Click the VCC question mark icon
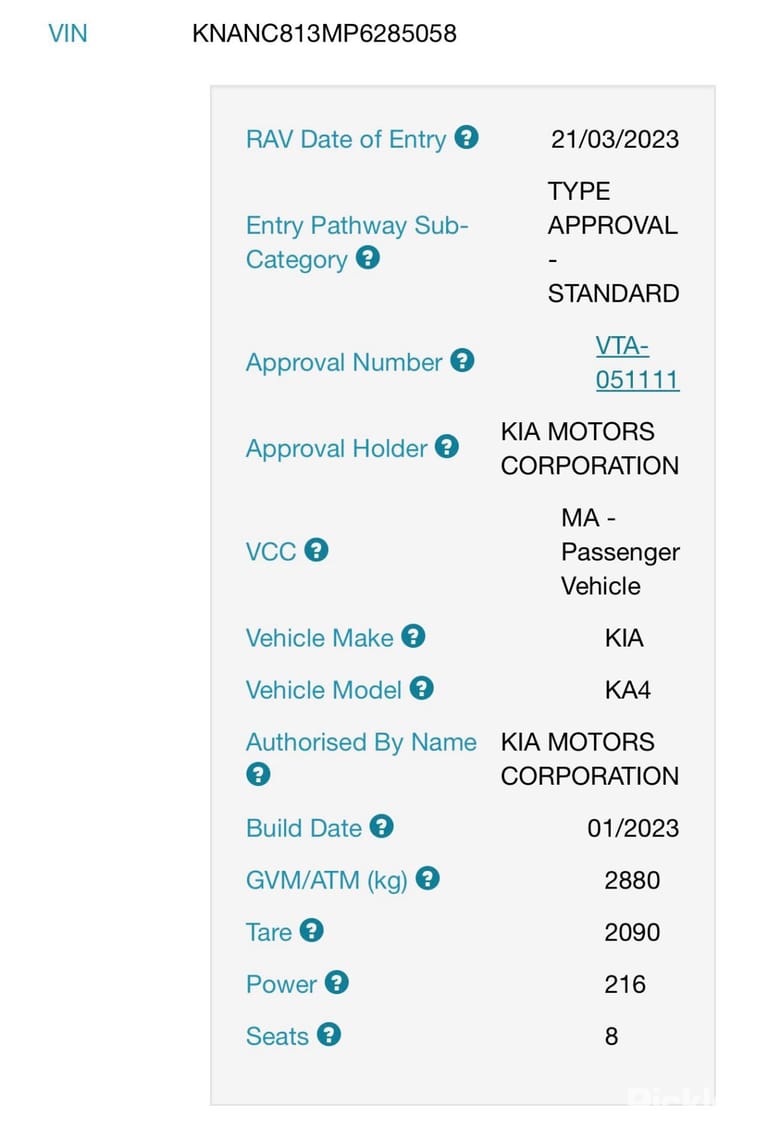The image size is (768, 1131). (317, 550)
